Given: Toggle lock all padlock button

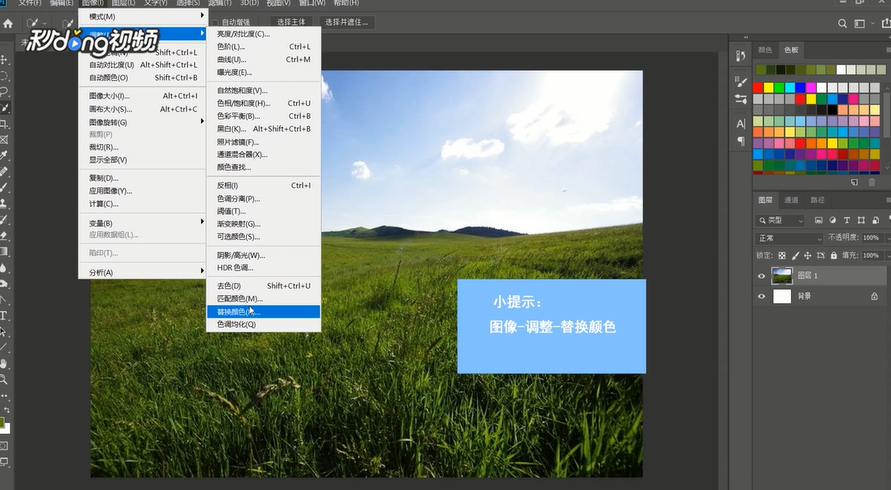Looking at the screenshot, I should [833, 256].
